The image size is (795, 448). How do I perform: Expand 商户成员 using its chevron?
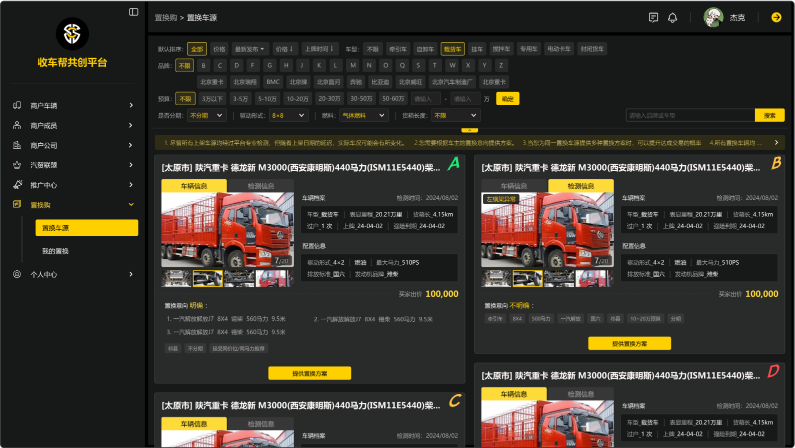pyautogui.click(x=131, y=125)
